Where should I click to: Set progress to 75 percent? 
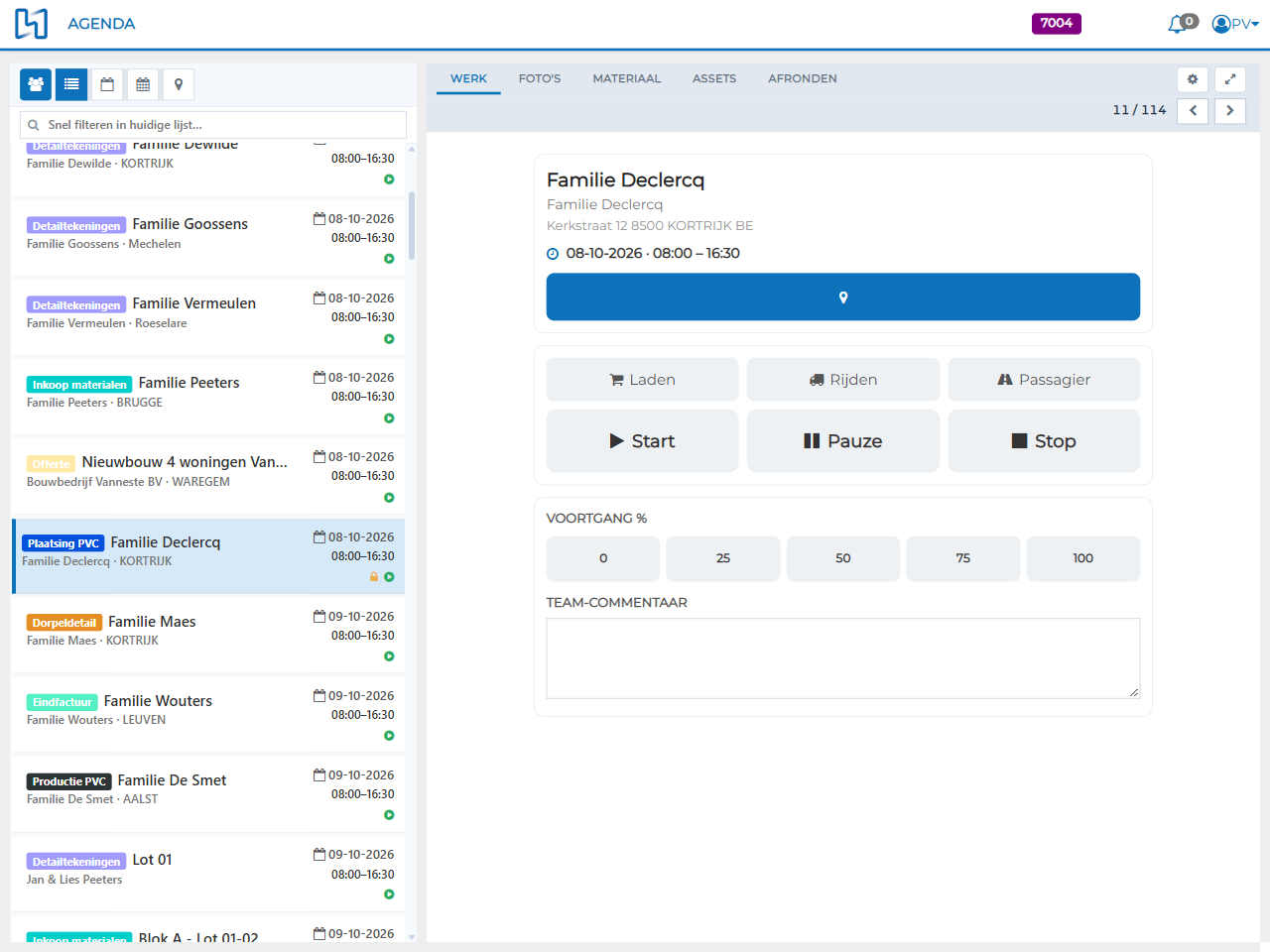963,558
